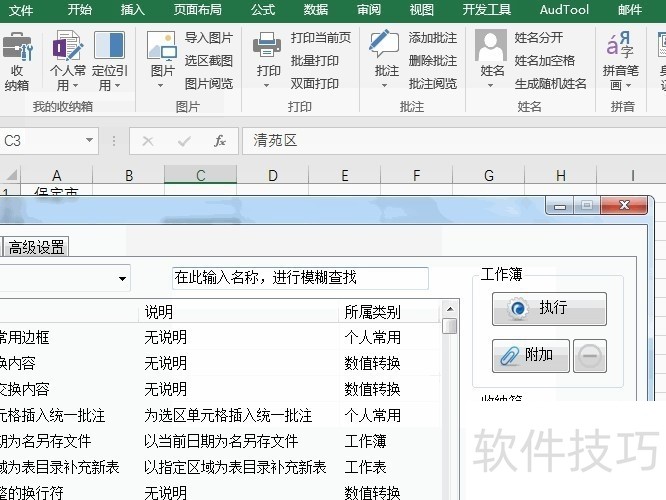The height and width of the screenshot is (500, 666).
Task: Click the formula bar containing 清苑区
Action: pyautogui.click(x=454, y=141)
